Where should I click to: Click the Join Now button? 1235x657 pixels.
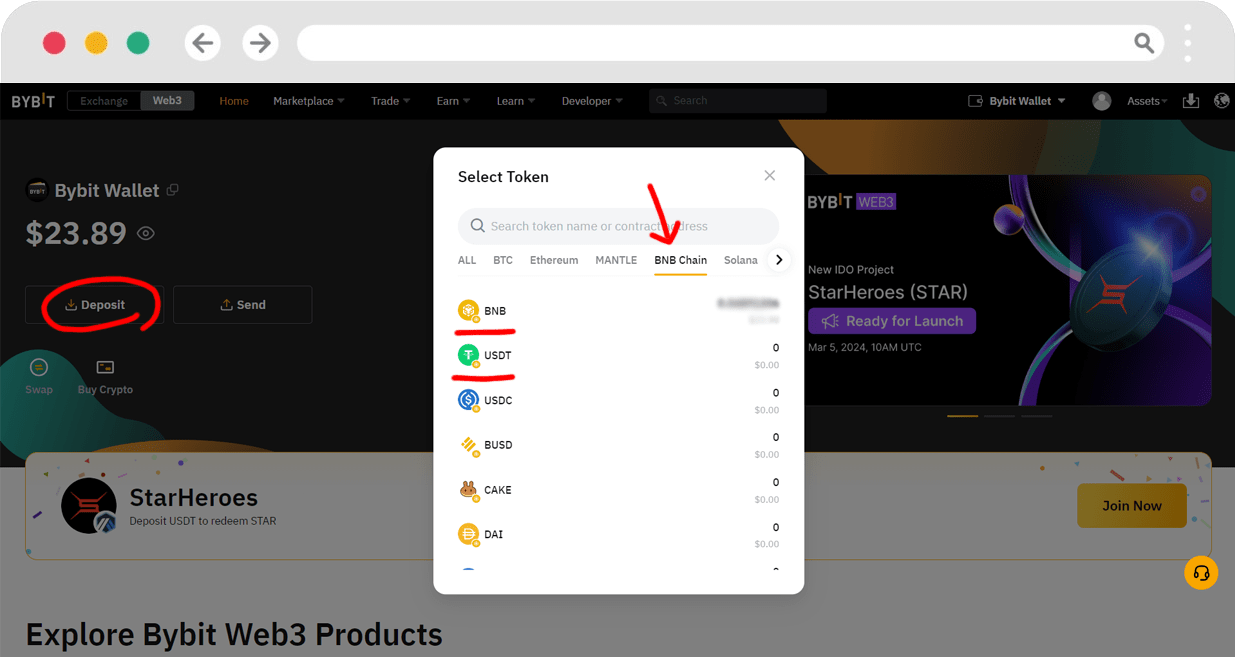pyautogui.click(x=1131, y=506)
